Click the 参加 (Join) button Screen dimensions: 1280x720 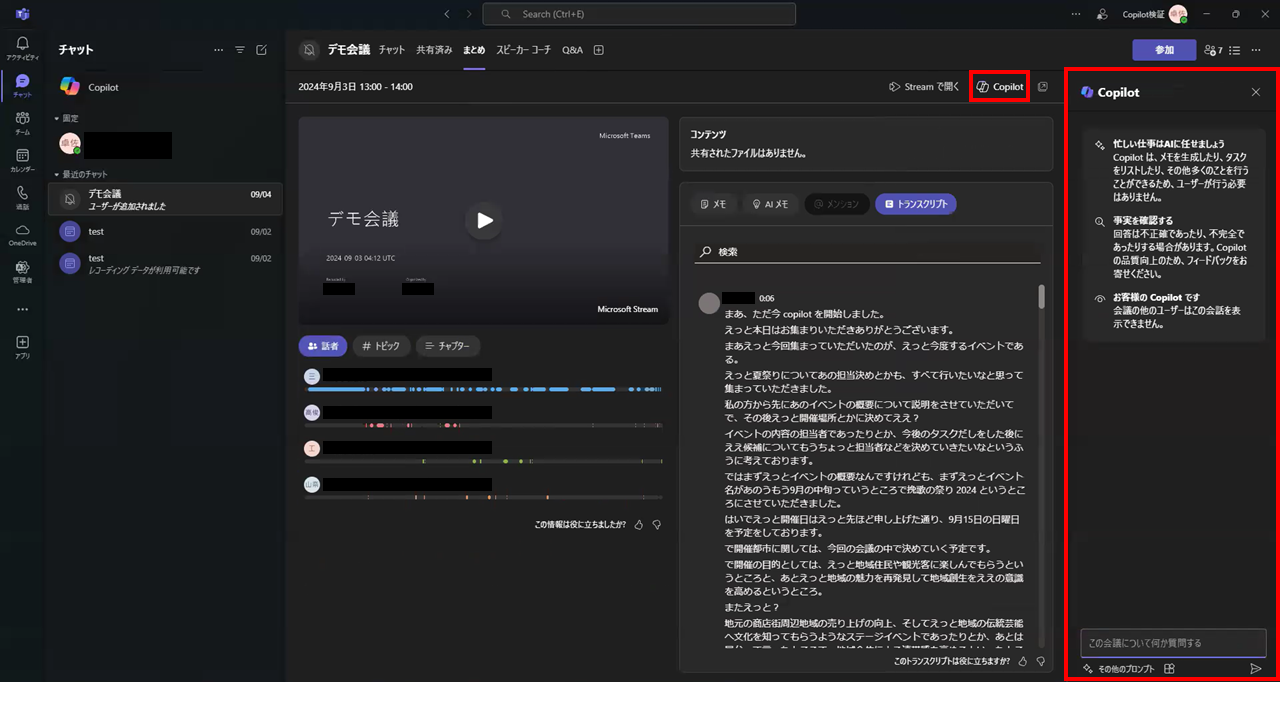[1164, 50]
